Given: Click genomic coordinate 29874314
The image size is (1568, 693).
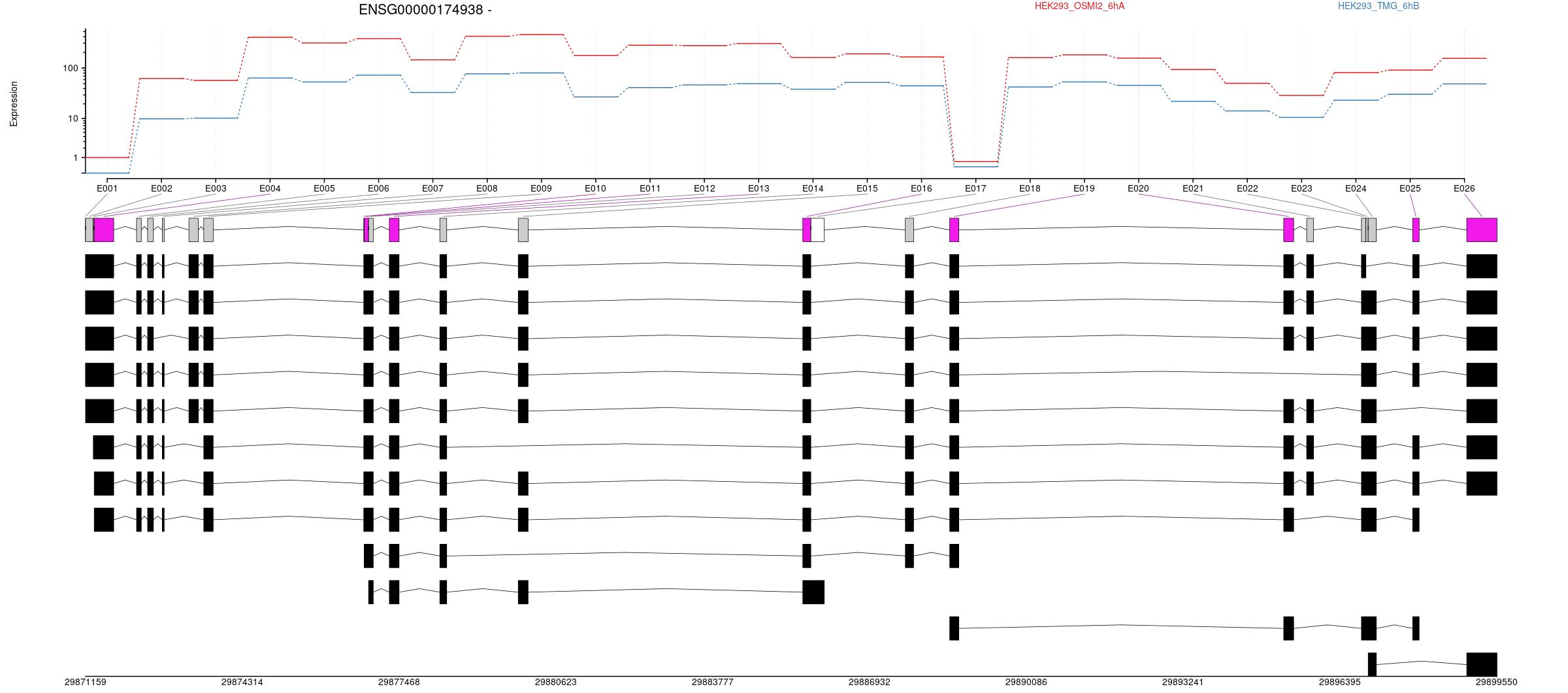Looking at the screenshot, I should [x=242, y=682].
